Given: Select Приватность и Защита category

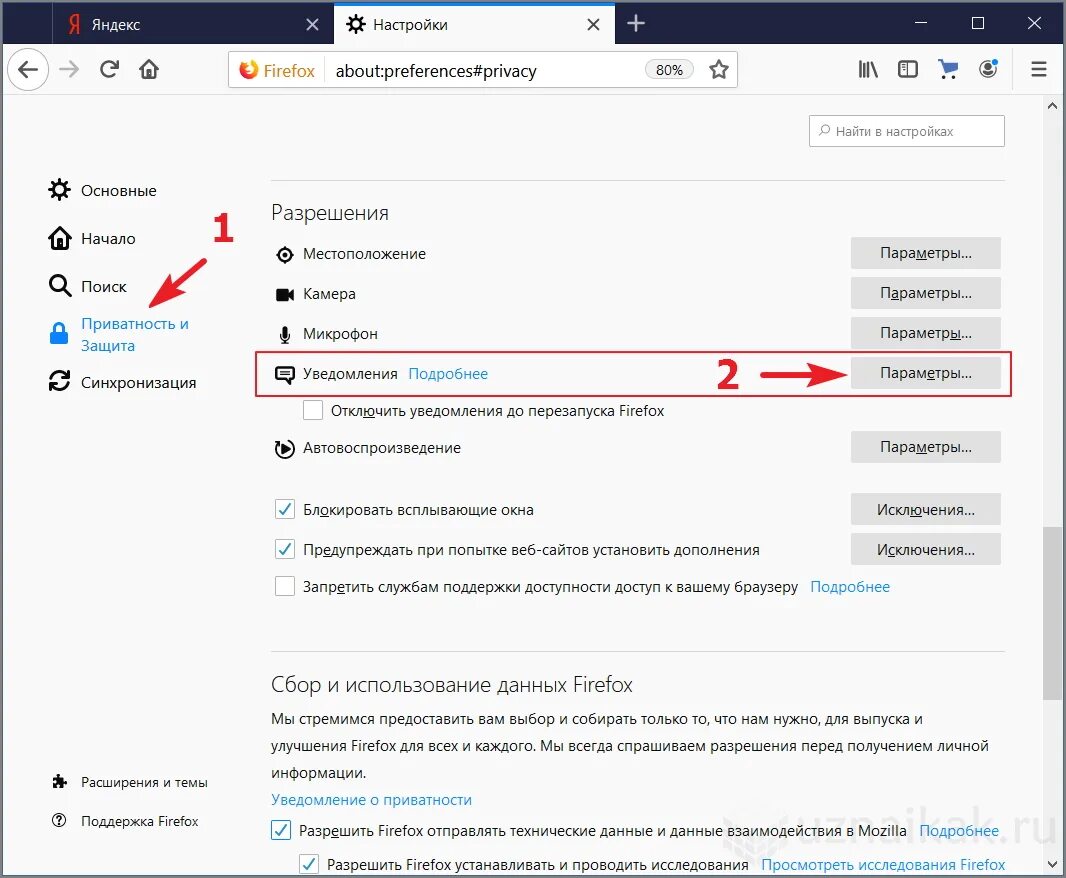Looking at the screenshot, I should point(120,335).
